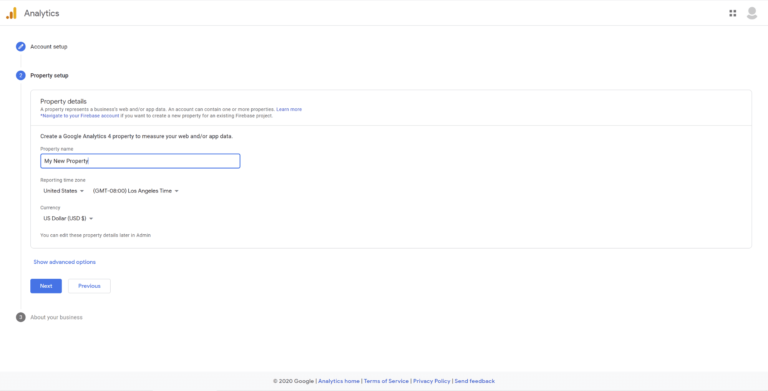Click the Reporting time zone label
Viewport: 768px width, 391px height.
63,180
